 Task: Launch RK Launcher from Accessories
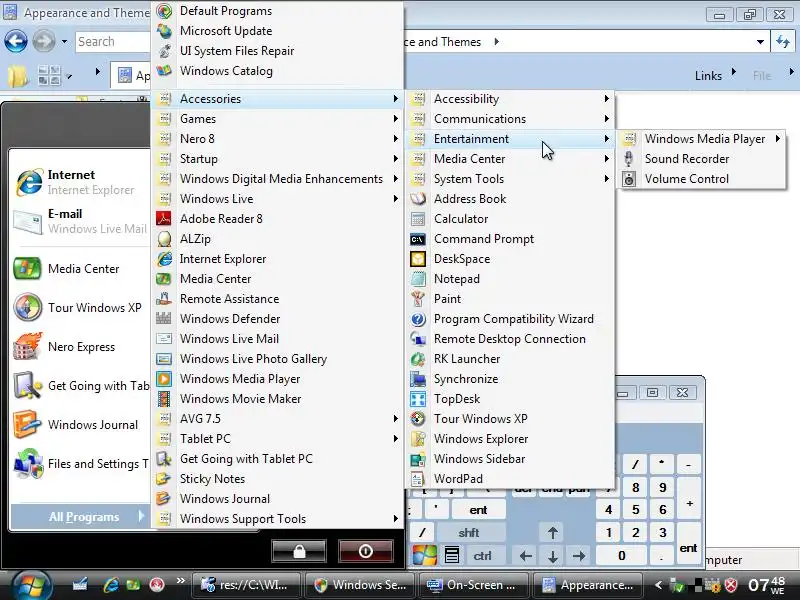(509, 359)
